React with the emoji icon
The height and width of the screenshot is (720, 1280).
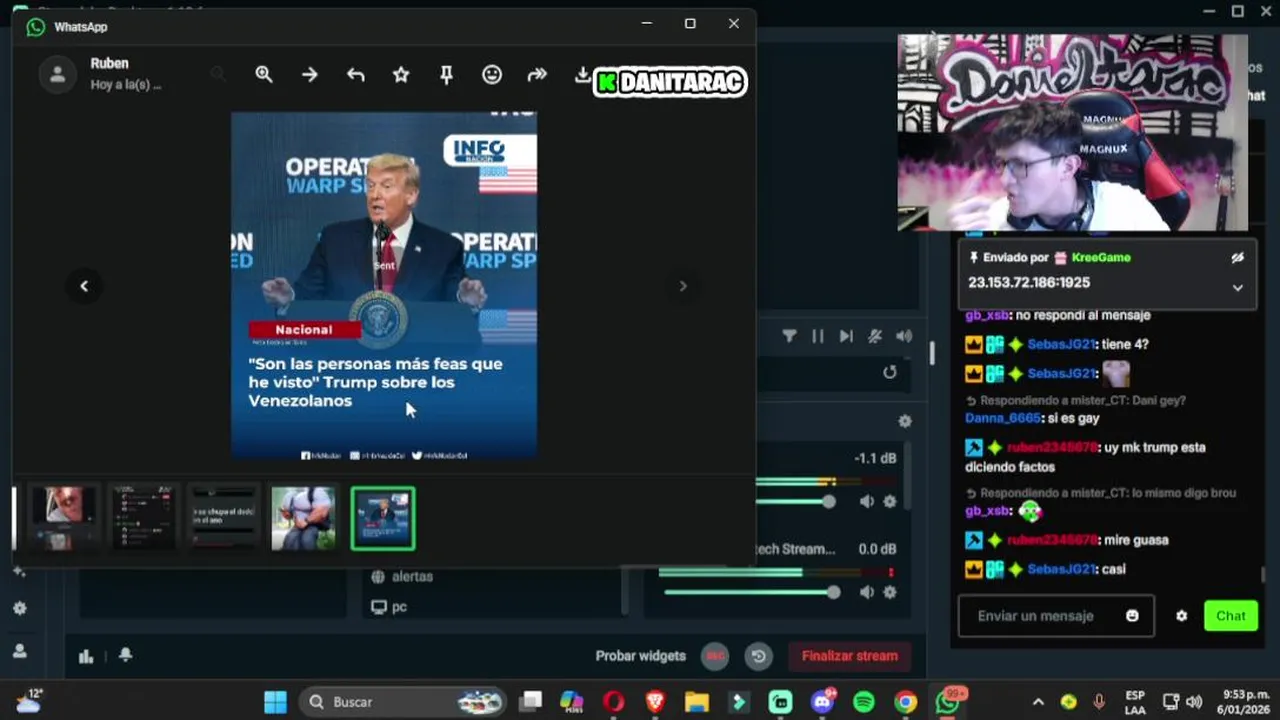pos(492,75)
